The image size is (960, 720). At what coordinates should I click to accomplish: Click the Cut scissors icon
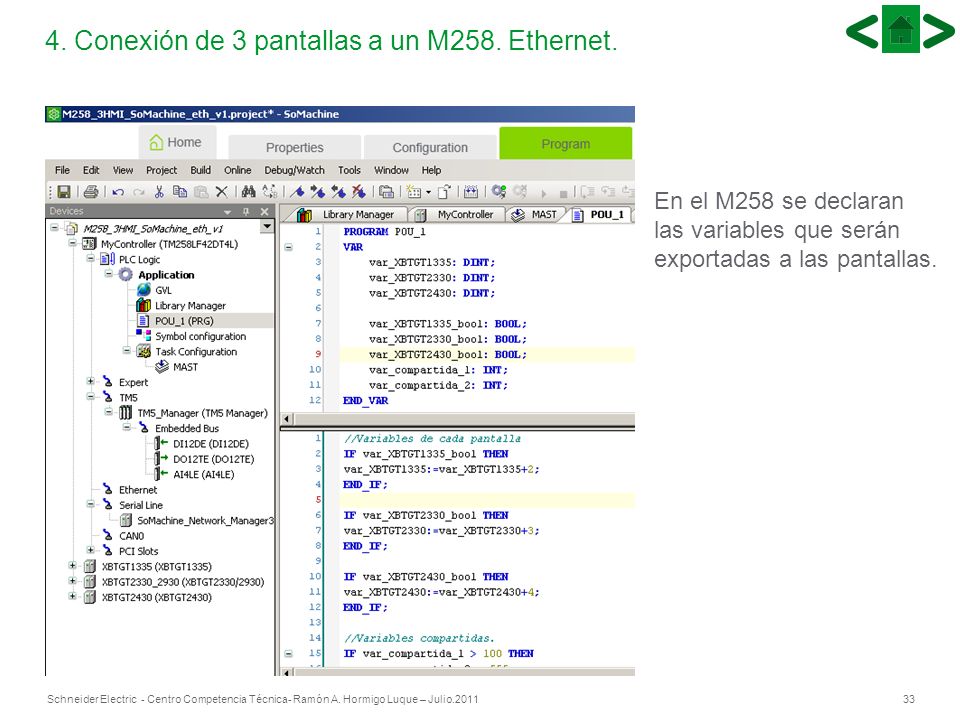159,192
